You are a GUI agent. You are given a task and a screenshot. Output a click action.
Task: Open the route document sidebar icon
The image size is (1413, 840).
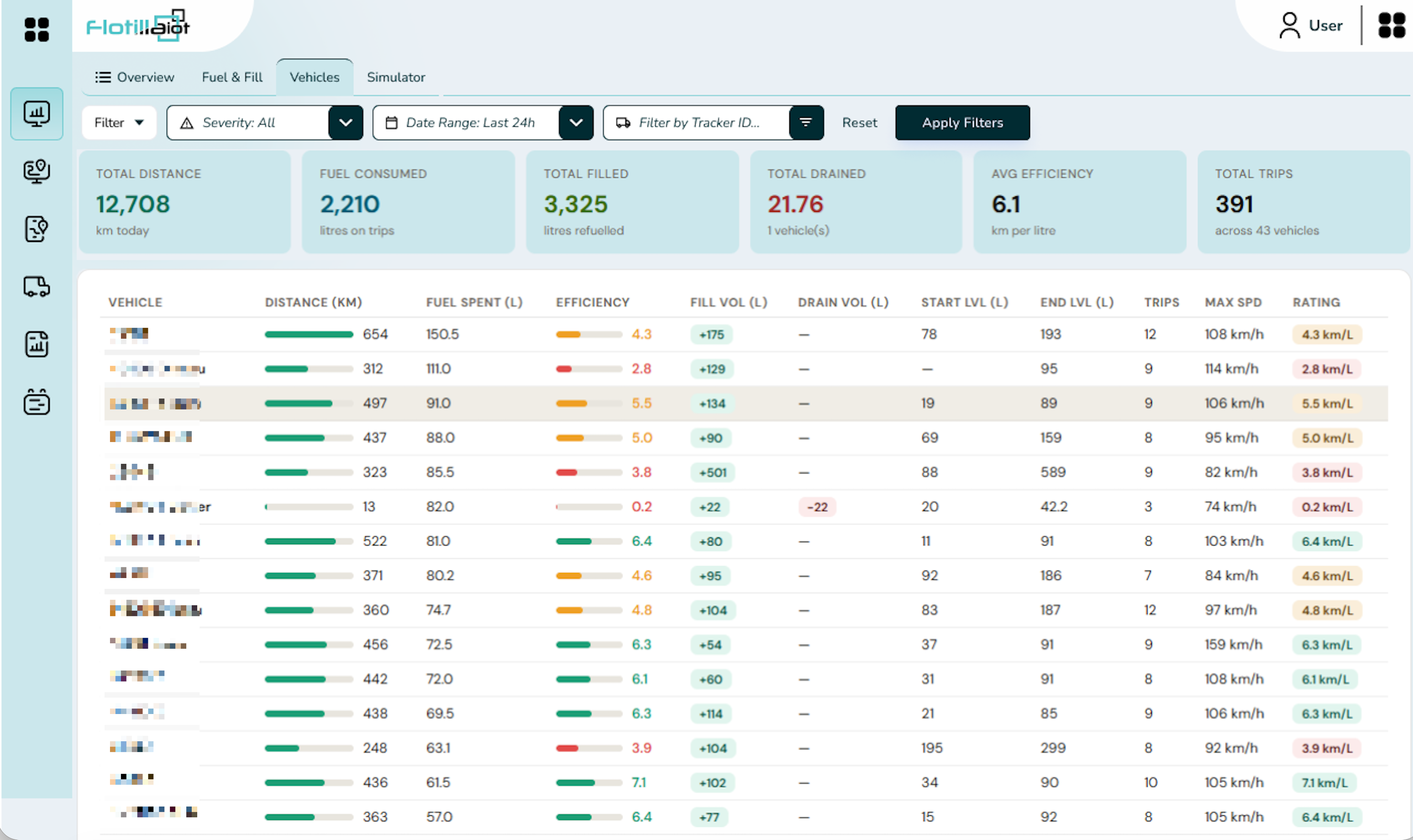(37, 229)
